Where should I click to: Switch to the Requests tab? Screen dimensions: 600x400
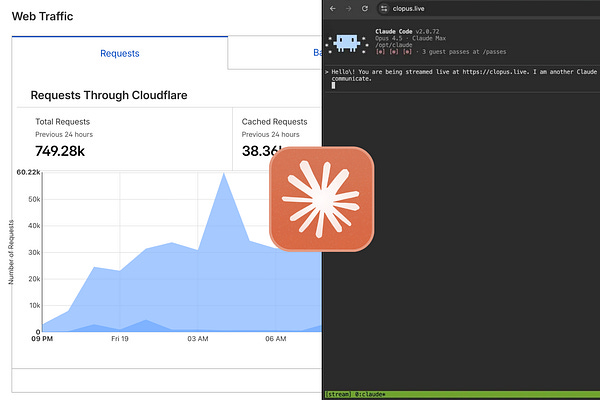point(120,53)
